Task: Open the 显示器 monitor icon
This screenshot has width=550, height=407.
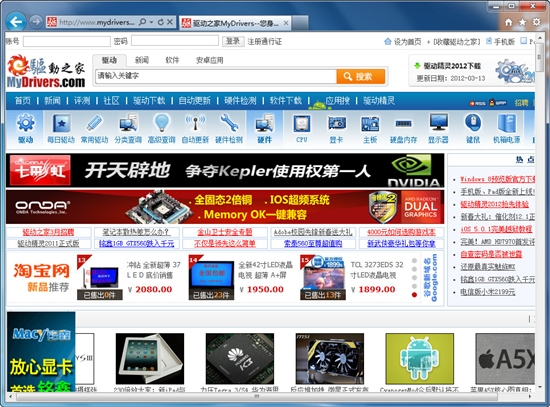Action: [x=438, y=128]
